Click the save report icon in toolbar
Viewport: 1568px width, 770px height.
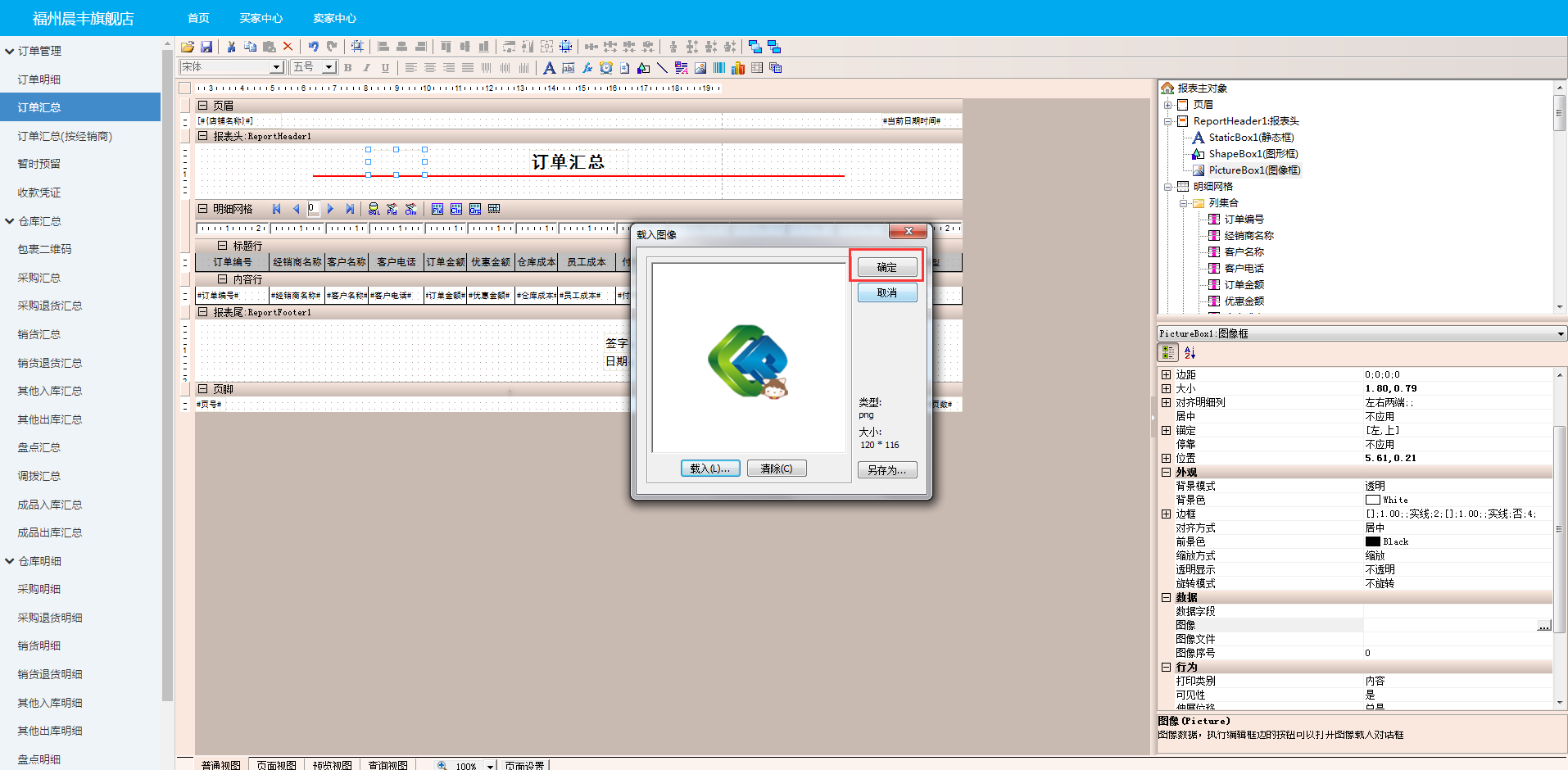(206, 47)
